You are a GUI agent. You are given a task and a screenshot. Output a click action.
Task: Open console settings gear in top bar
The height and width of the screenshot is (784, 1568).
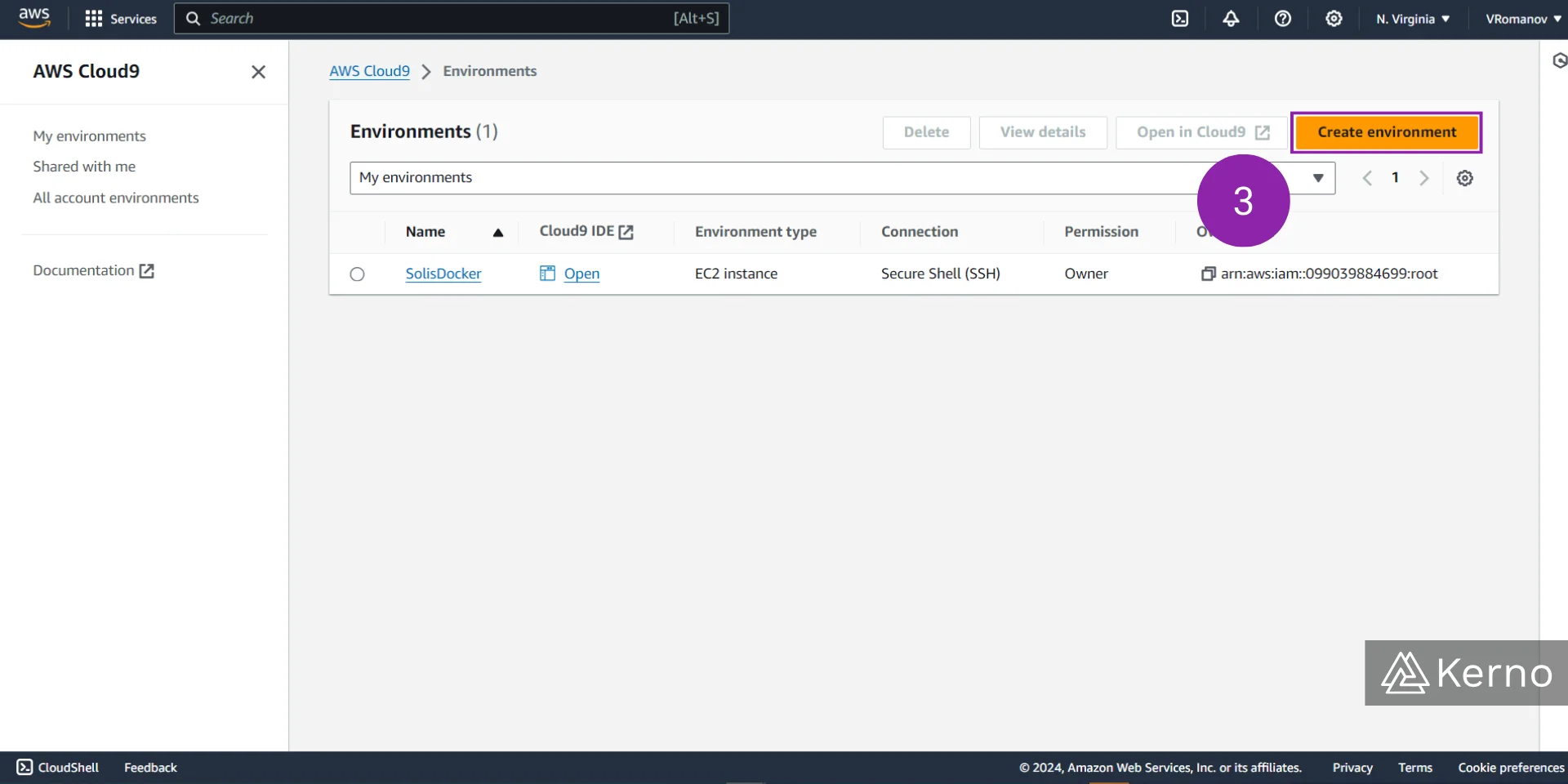click(1334, 19)
